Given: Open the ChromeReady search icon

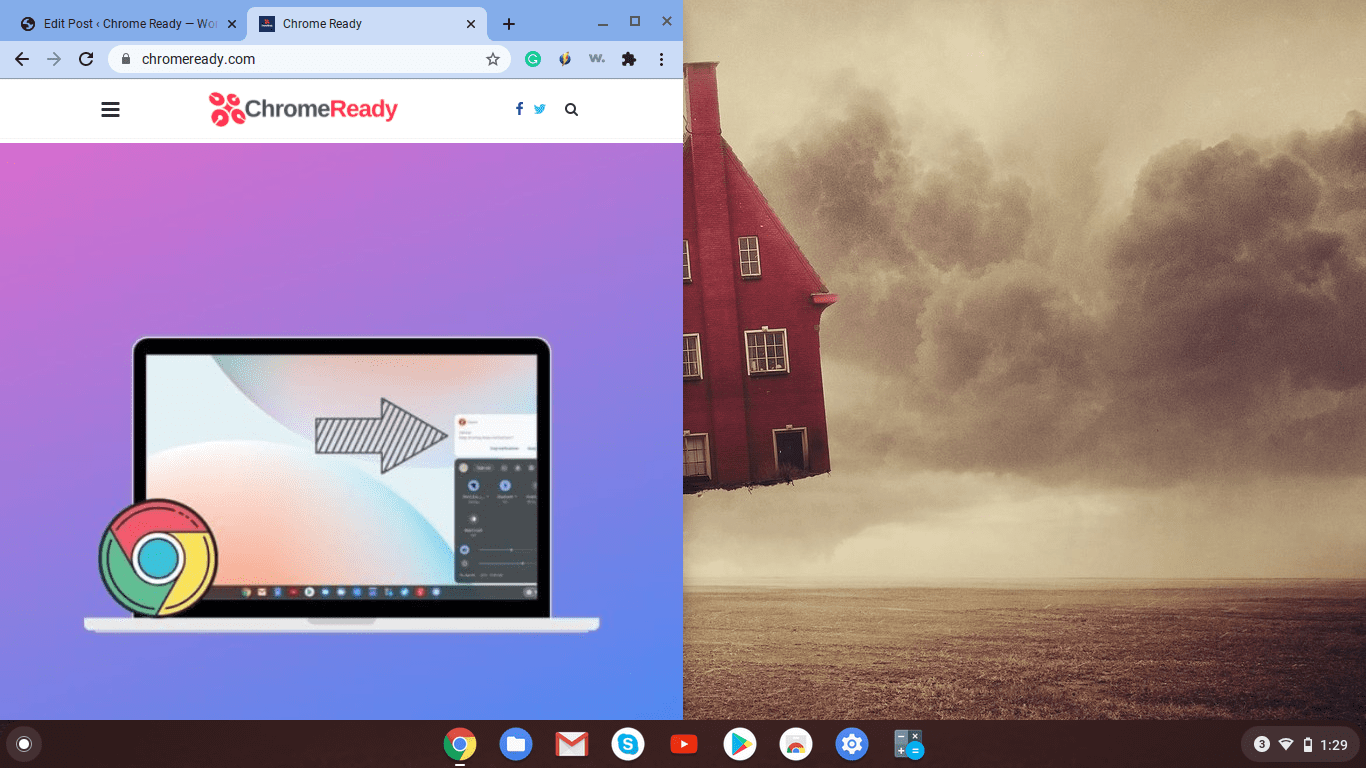Looking at the screenshot, I should pyautogui.click(x=571, y=110).
